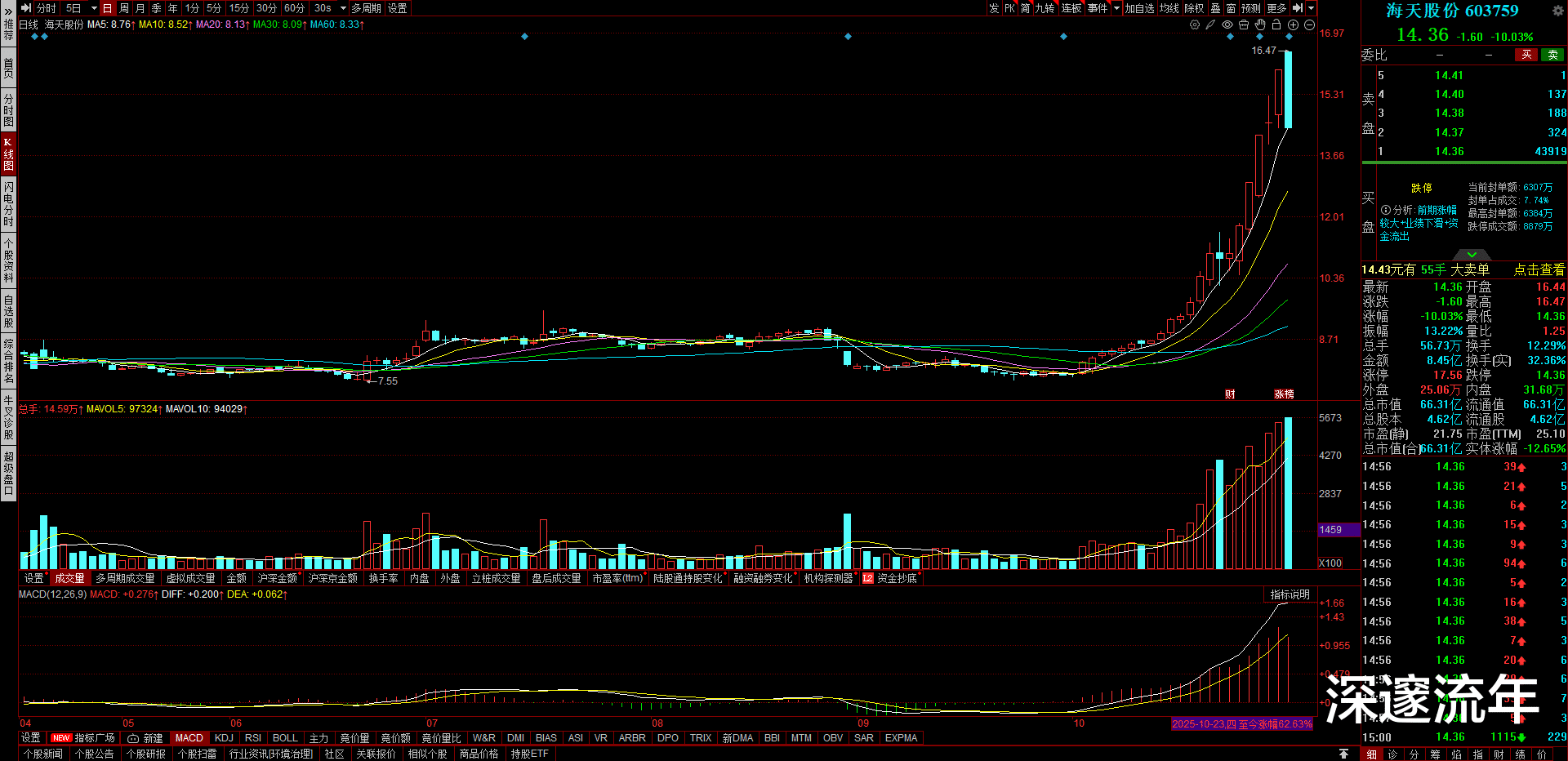This screenshot has width=1568, height=761.
Task: Open the 5日 period dropdown arrow
Action: [94, 8]
